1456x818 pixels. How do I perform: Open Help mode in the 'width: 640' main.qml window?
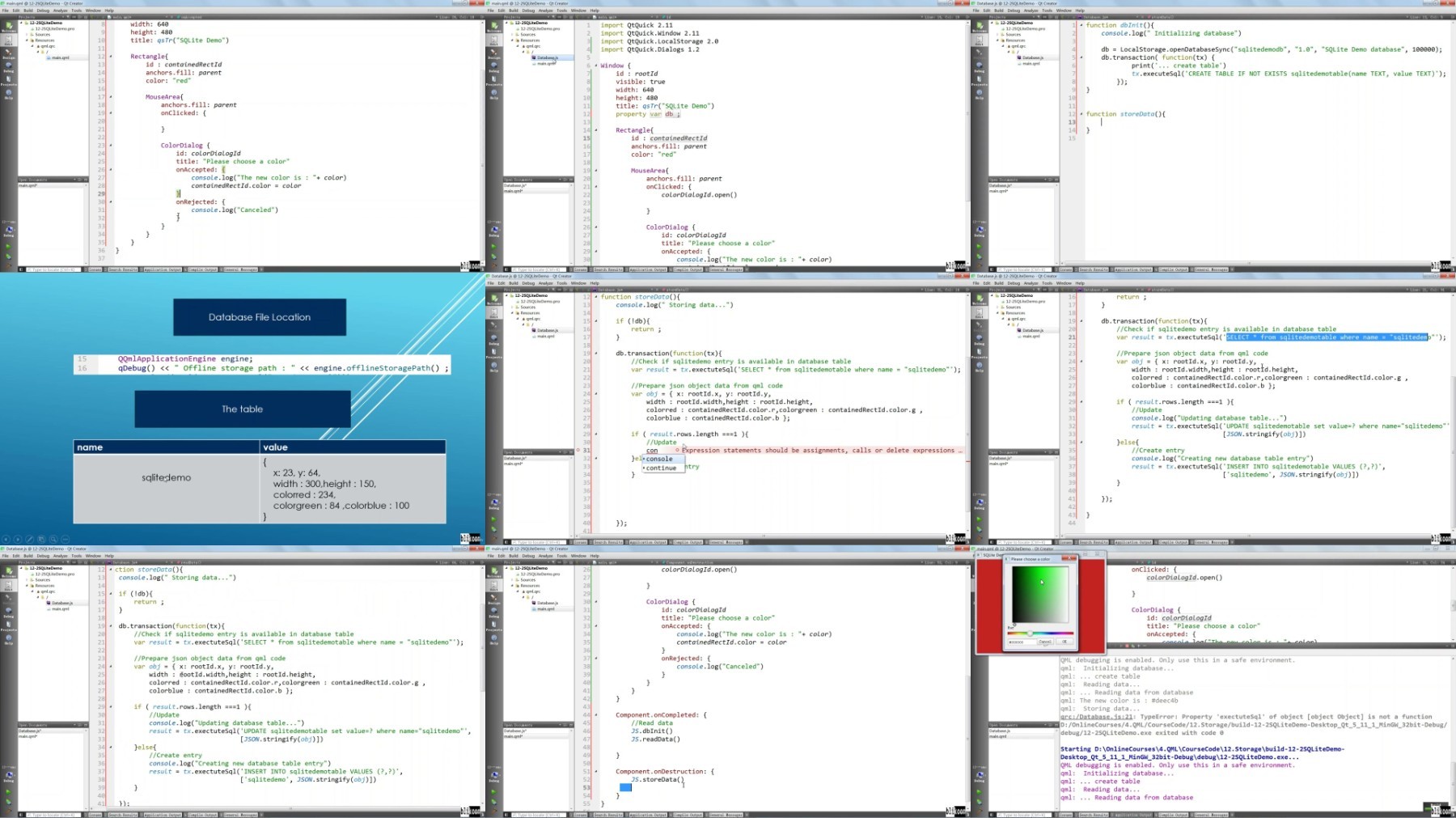pos(9,94)
